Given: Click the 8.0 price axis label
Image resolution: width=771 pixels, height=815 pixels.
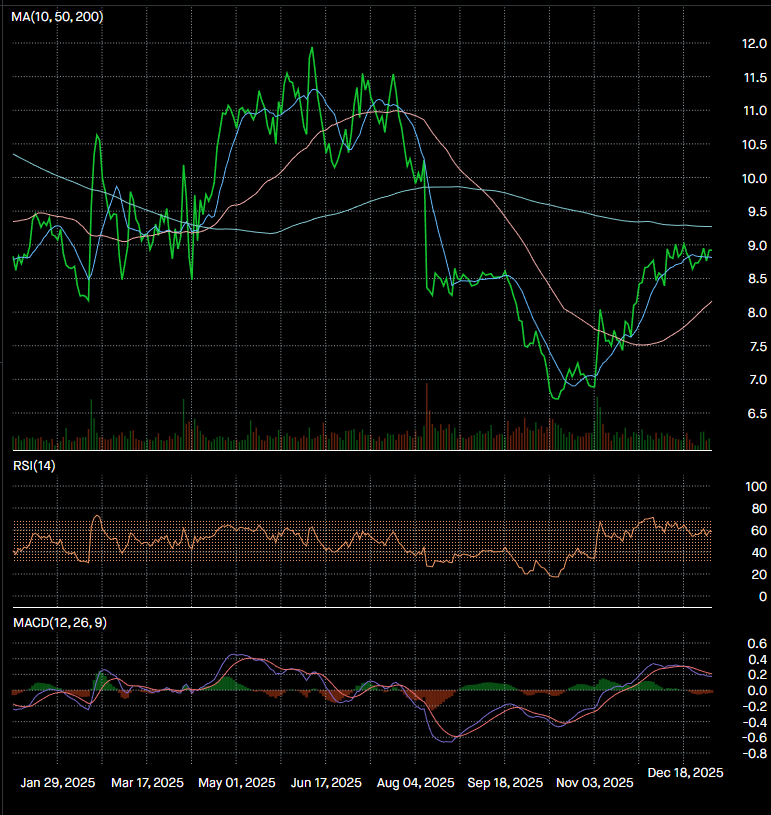Looking at the screenshot, I should 757,313.
